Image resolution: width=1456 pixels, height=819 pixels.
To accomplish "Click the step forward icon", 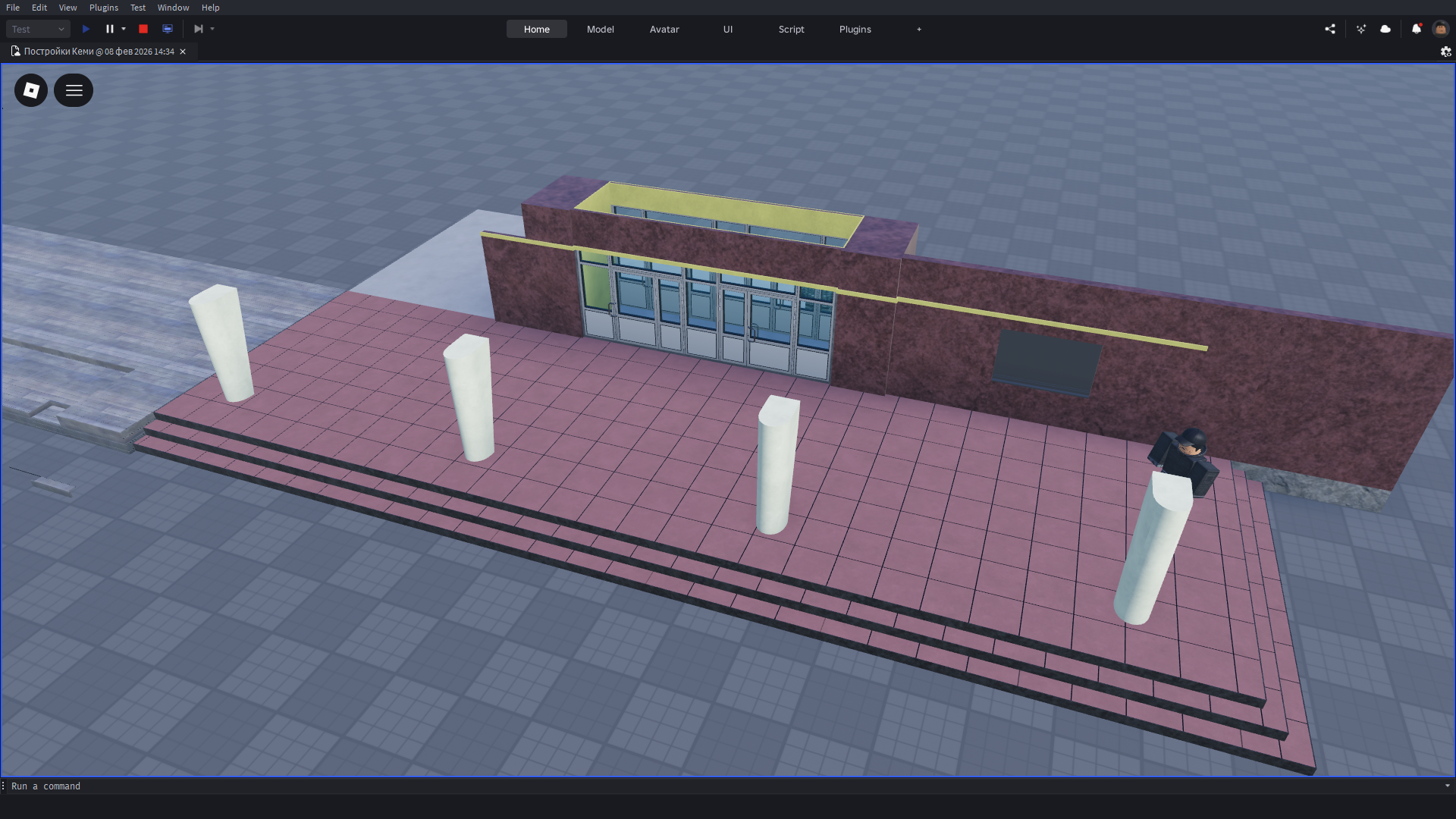I will coord(198,29).
